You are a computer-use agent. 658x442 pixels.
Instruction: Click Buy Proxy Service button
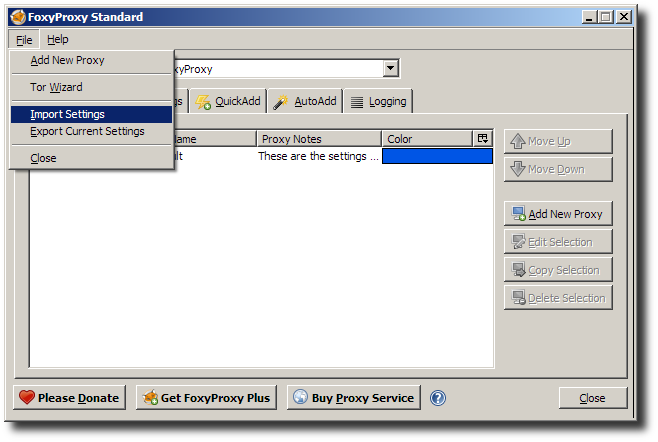click(x=354, y=398)
